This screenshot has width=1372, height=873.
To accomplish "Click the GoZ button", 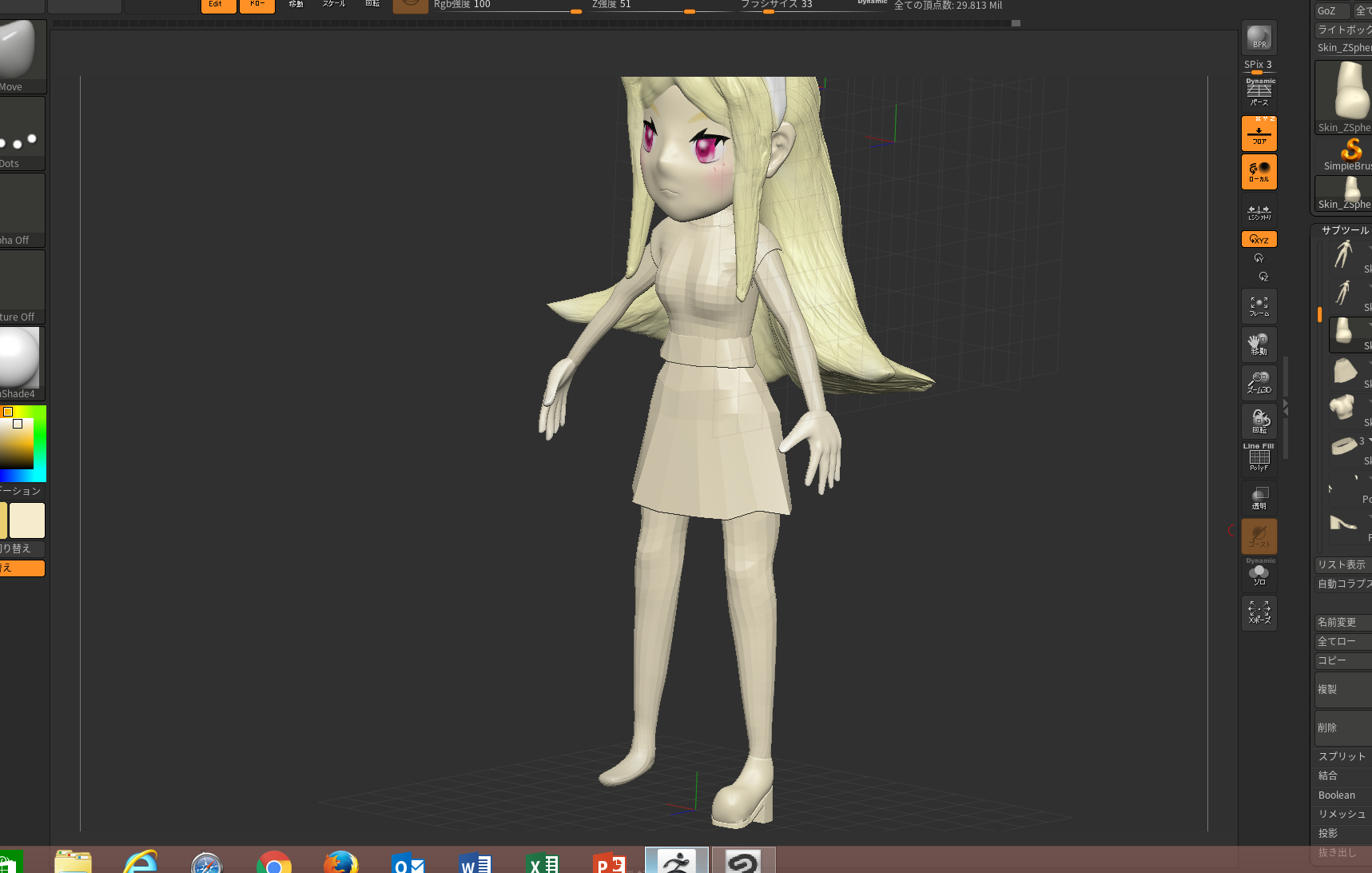I will coord(1332,10).
